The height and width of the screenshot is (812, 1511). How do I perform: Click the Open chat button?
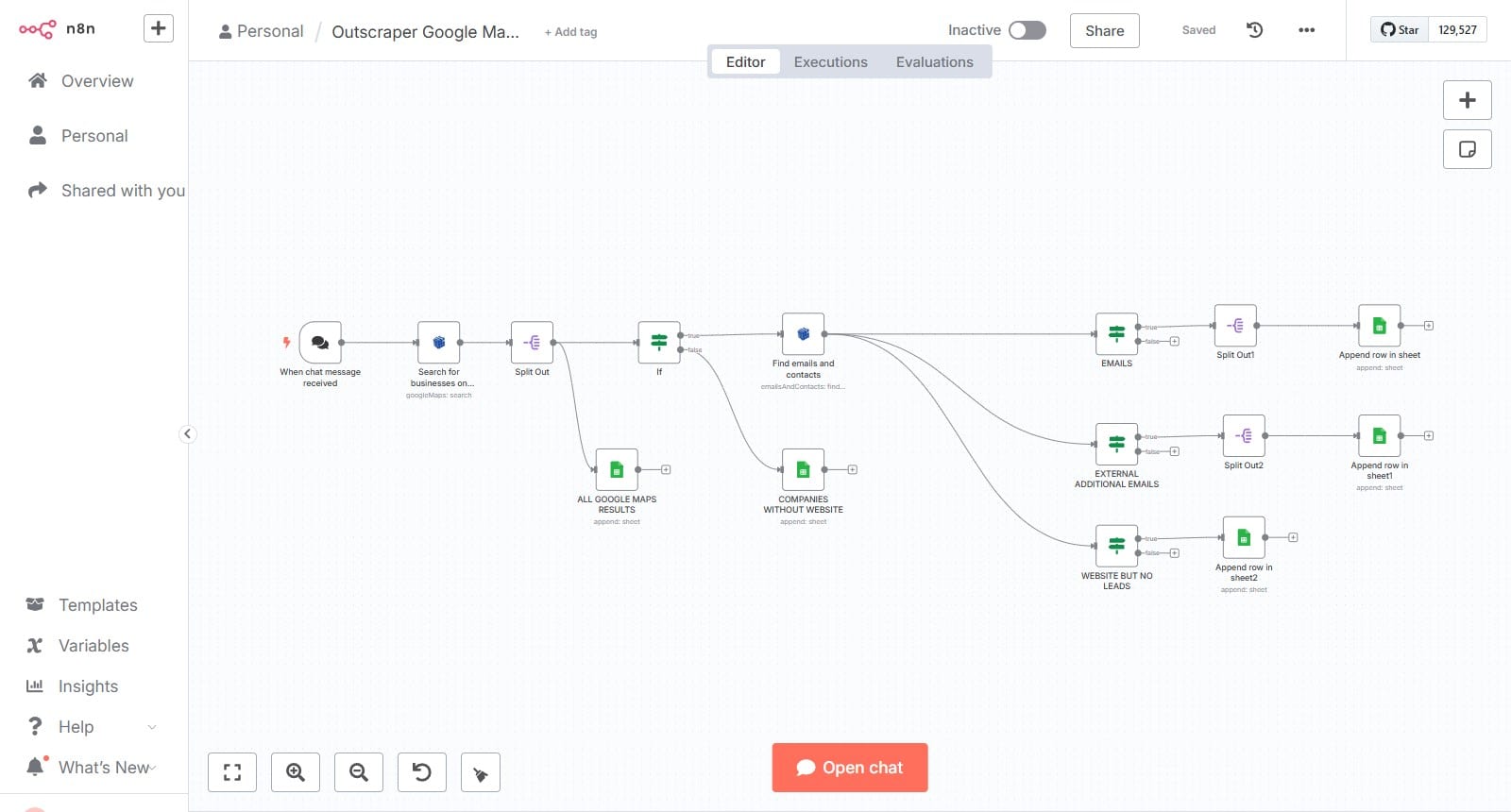click(850, 768)
